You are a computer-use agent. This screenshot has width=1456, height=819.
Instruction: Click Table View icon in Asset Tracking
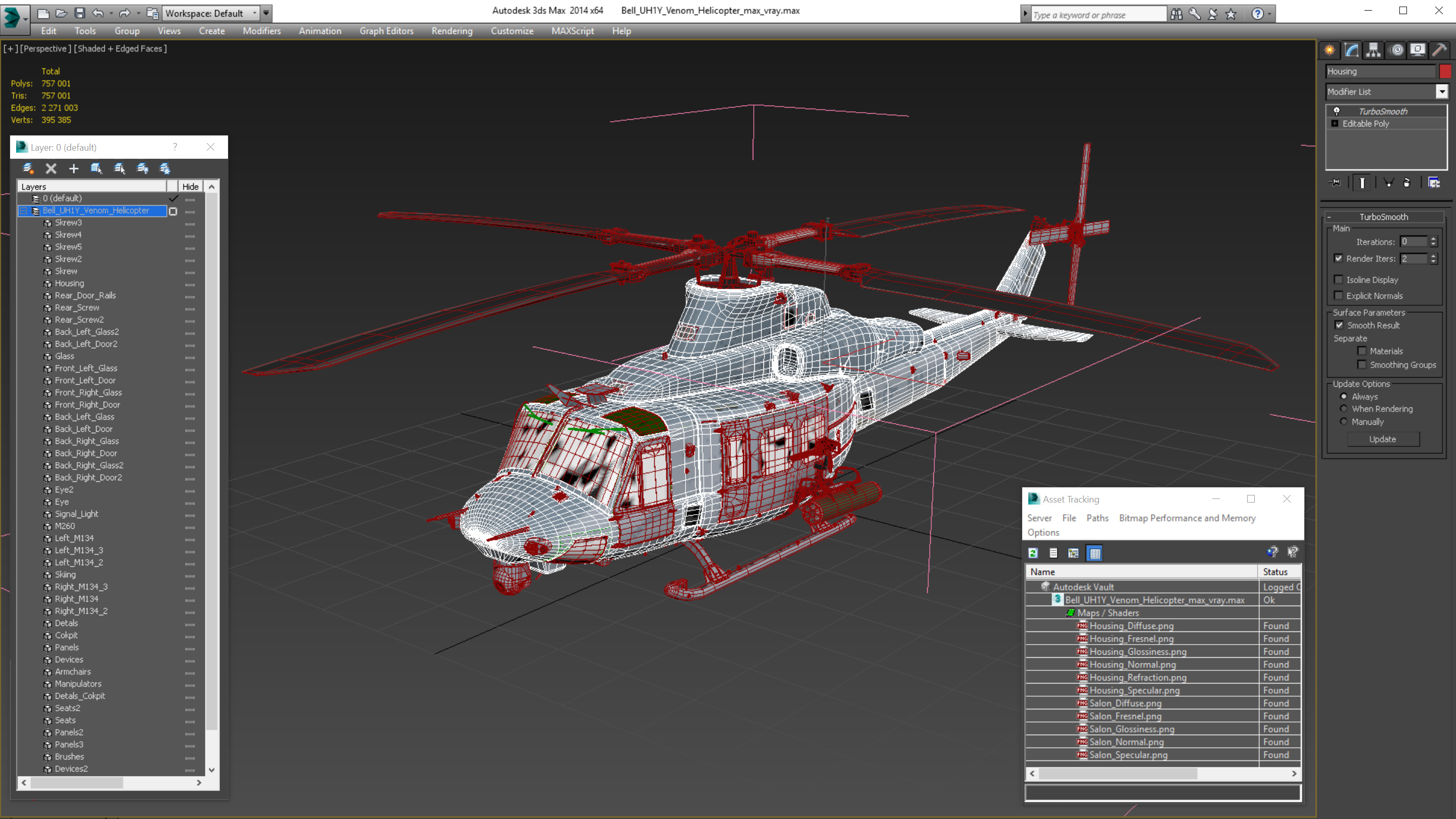pos(1095,554)
